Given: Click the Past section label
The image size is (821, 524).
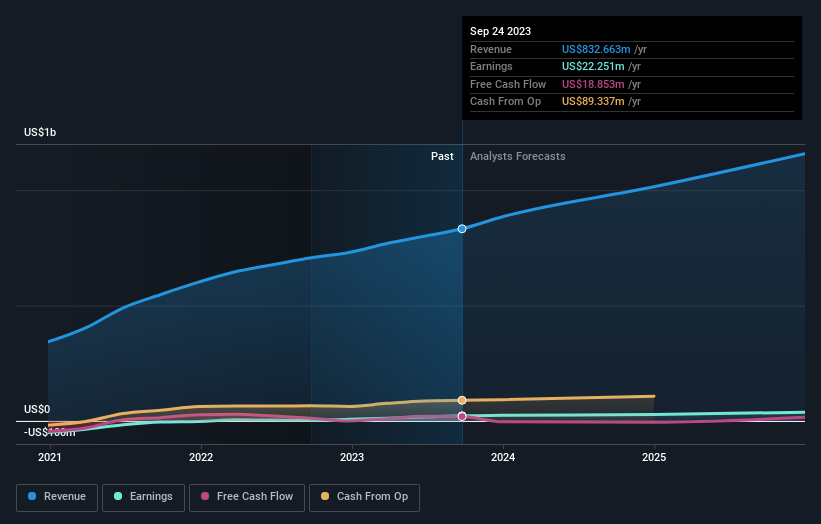Looking at the screenshot, I should pyautogui.click(x=442, y=157).
